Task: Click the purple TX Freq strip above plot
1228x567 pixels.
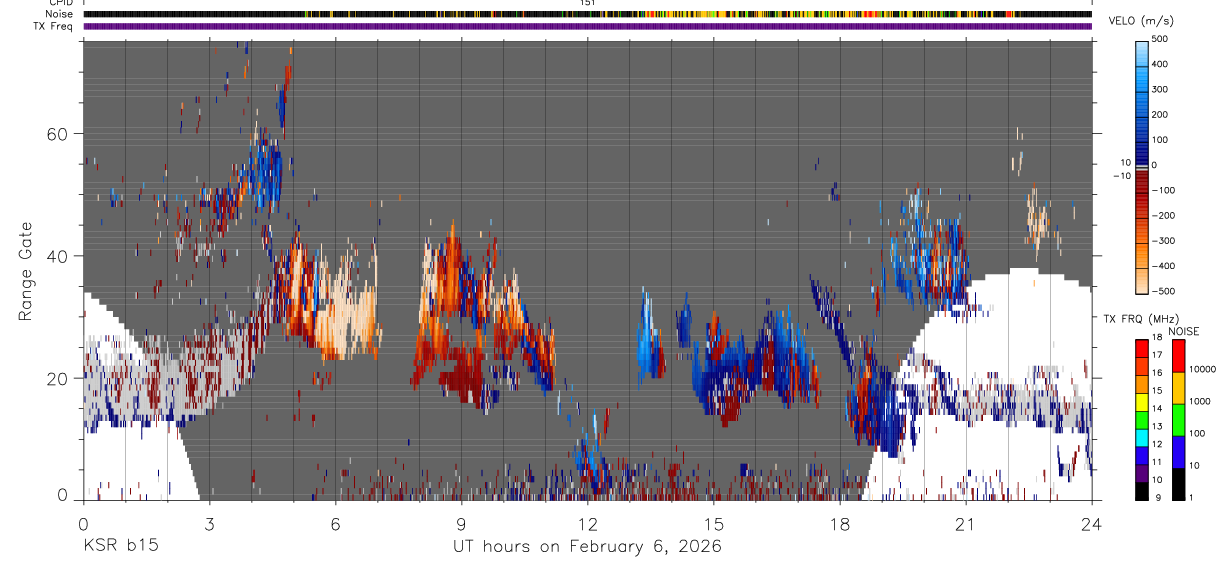Action: tap(587, 26)
